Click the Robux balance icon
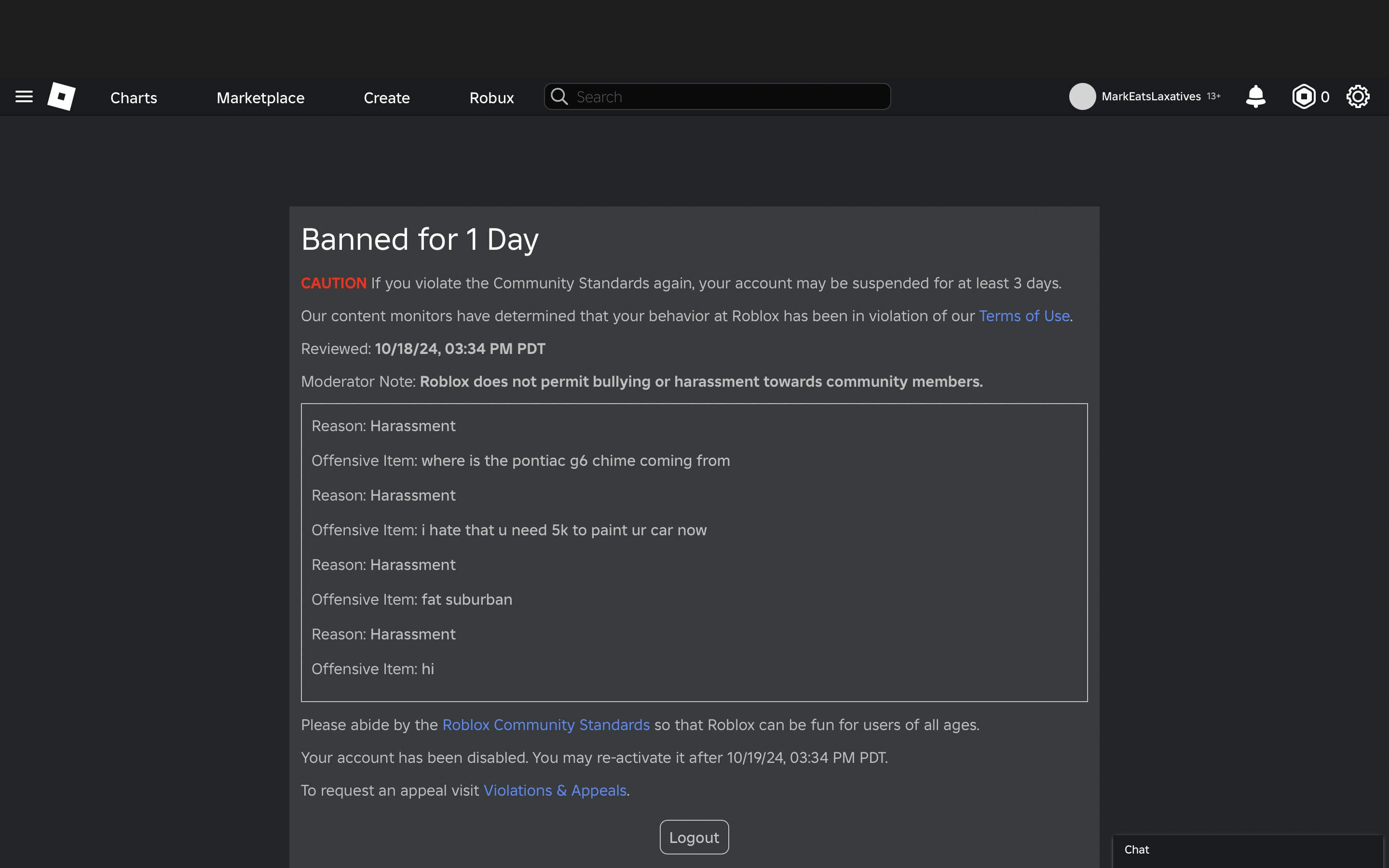Viewport: 1389px width, 868px height. pos(1304,96)
